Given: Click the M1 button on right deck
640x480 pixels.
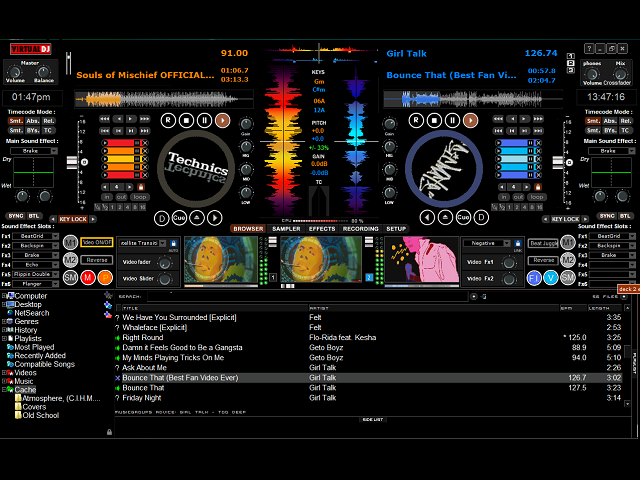Looking at the screenshot, I should click(x=568, y=243).
